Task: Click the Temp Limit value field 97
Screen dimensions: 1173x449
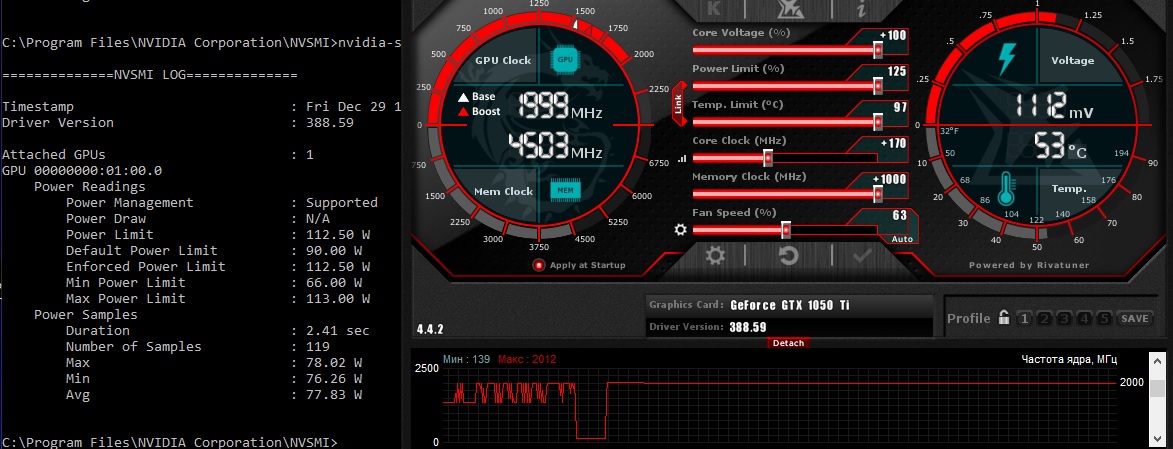Action: tap(900, 108)
